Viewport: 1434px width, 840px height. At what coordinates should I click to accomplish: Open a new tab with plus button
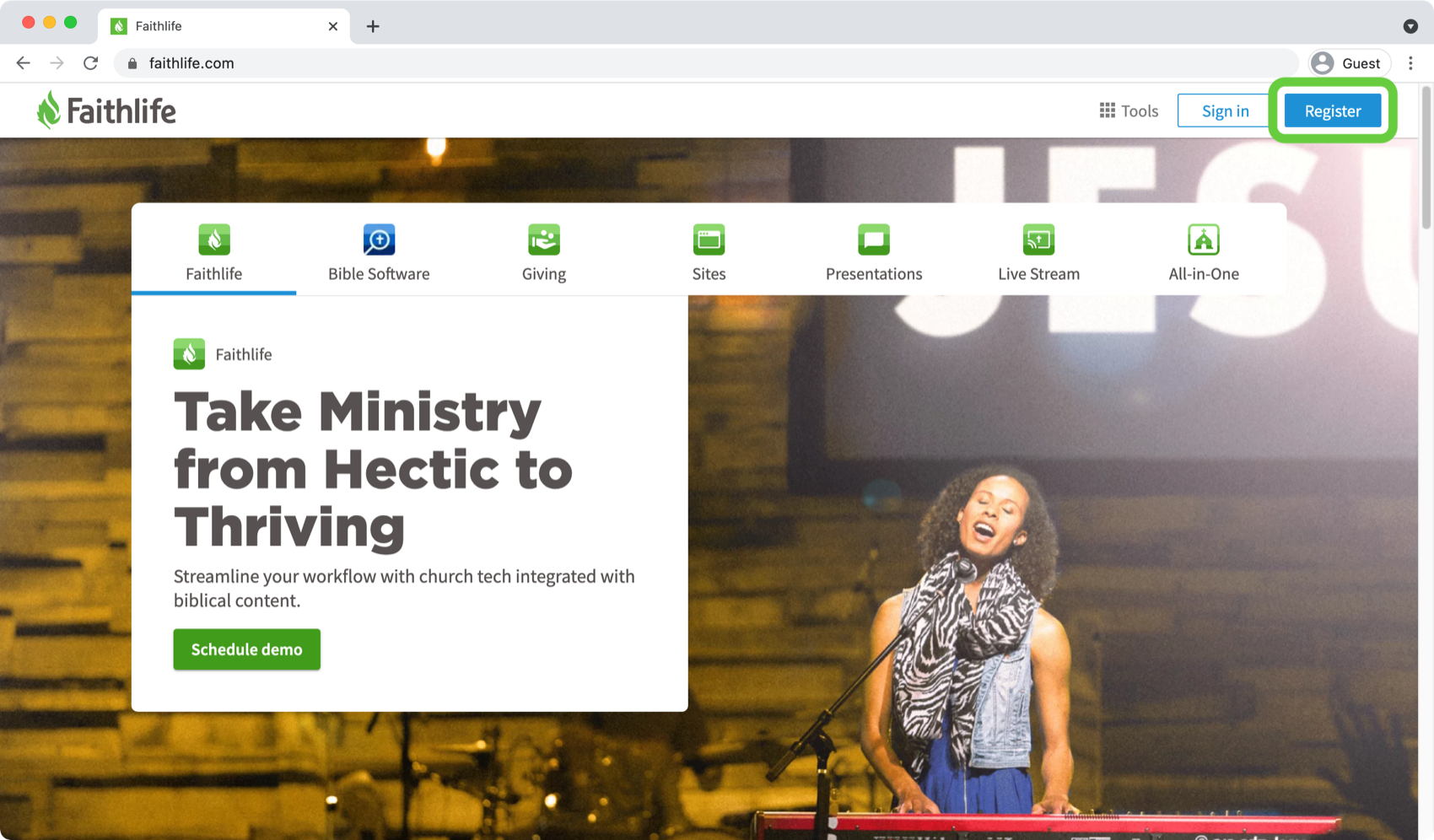373,26
